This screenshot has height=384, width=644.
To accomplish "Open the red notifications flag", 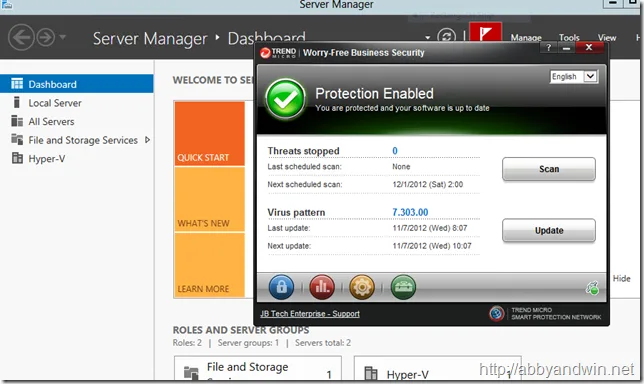I will [x=485, y=32].
